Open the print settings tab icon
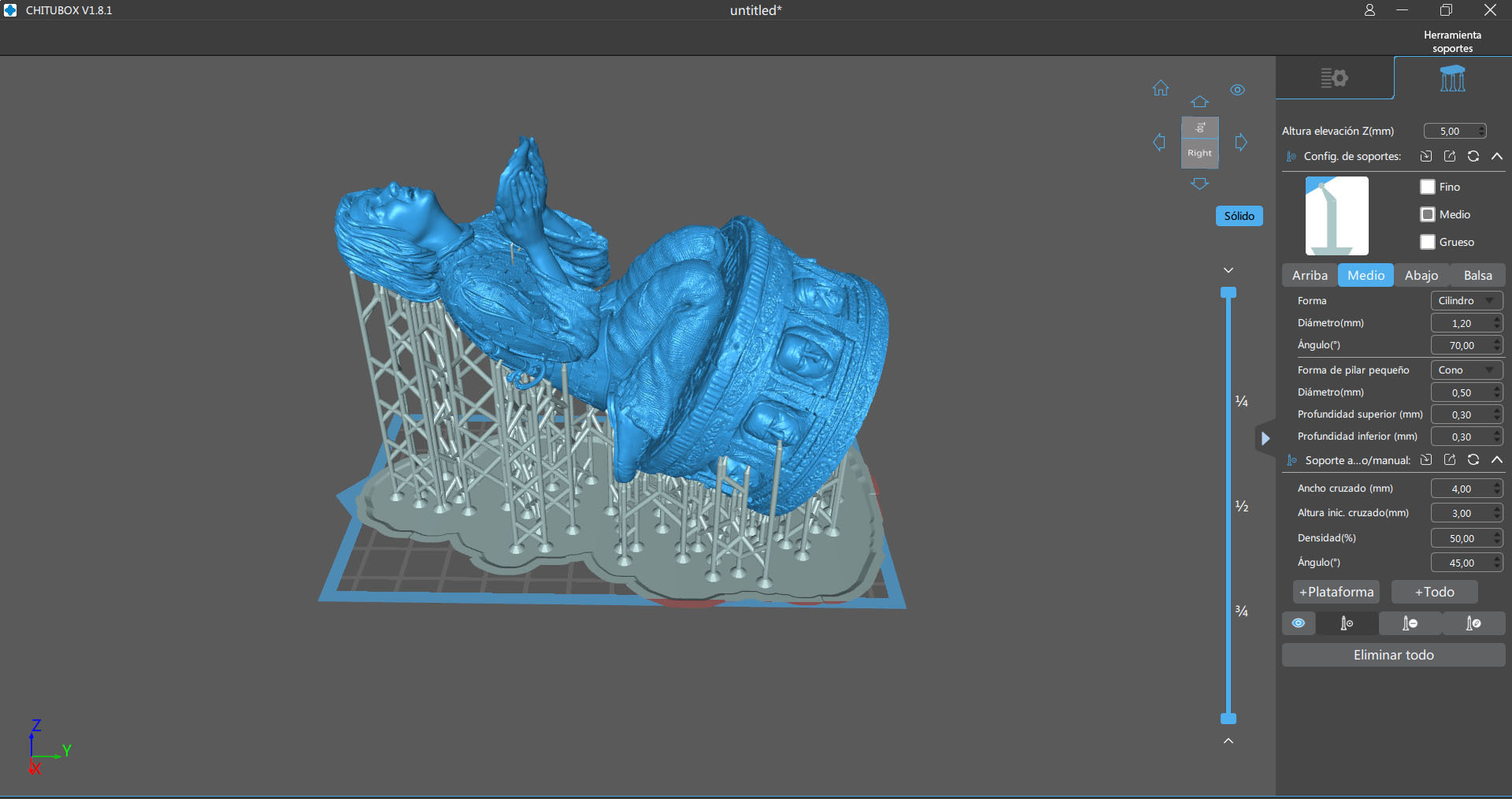This screenshot has height=799, width=1512. [1334, 78]
